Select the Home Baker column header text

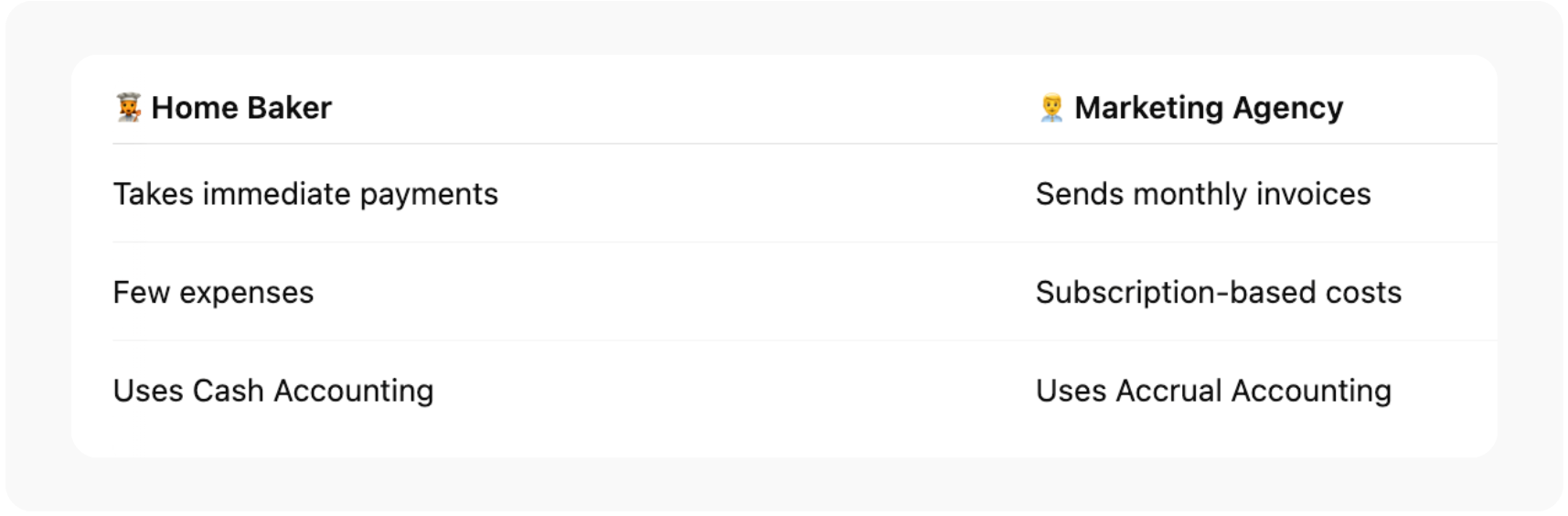(x=241, y=108)
